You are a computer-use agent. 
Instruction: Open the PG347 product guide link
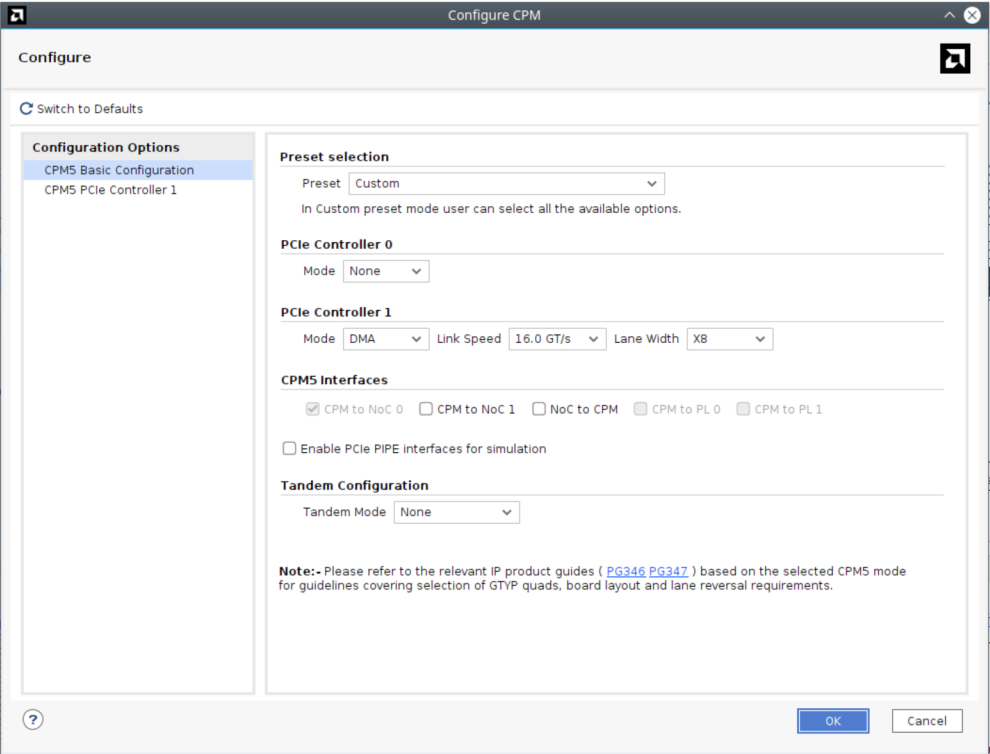pyautogui.click(x=668, y=571)
